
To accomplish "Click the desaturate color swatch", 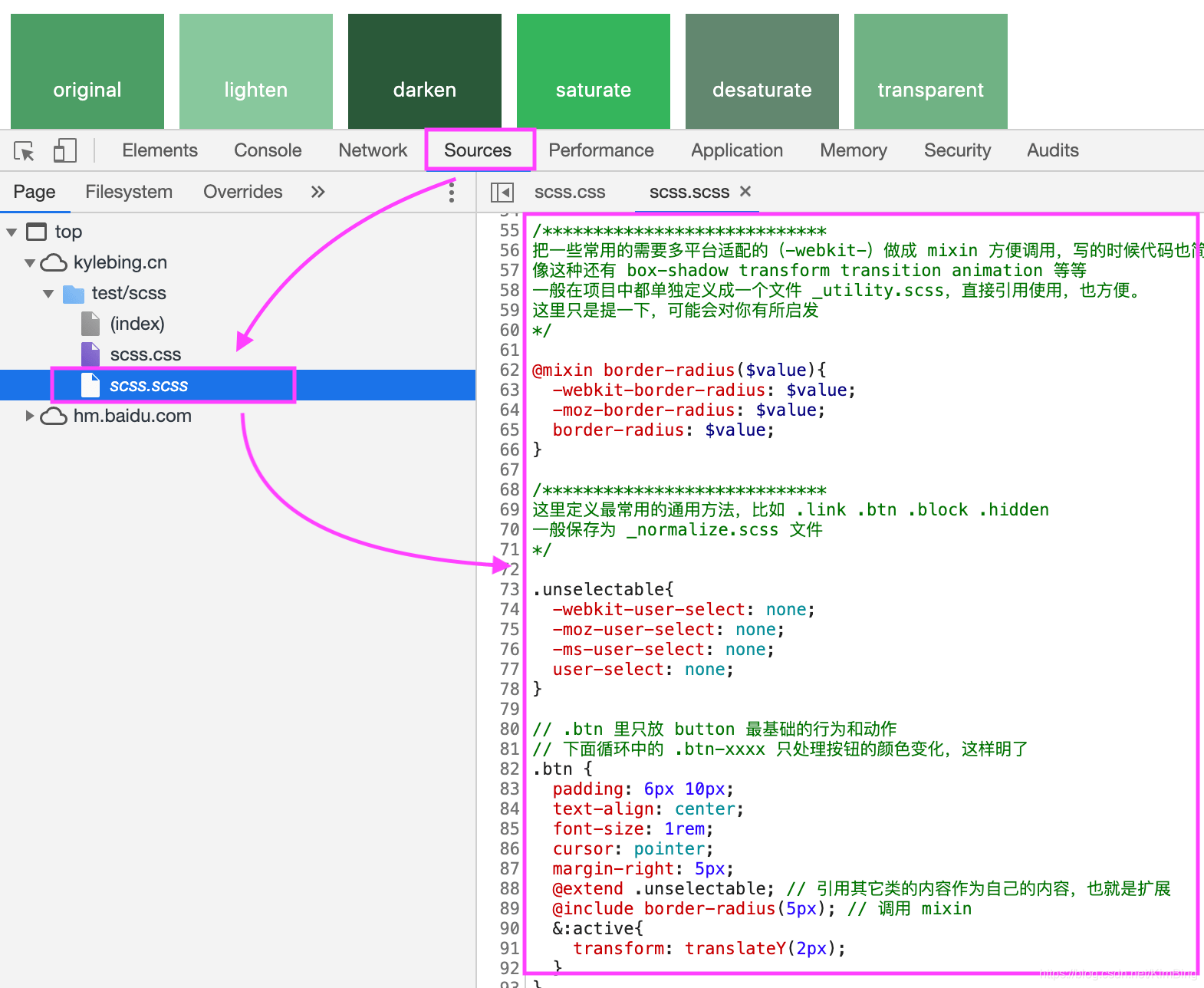I will (762, 71).
